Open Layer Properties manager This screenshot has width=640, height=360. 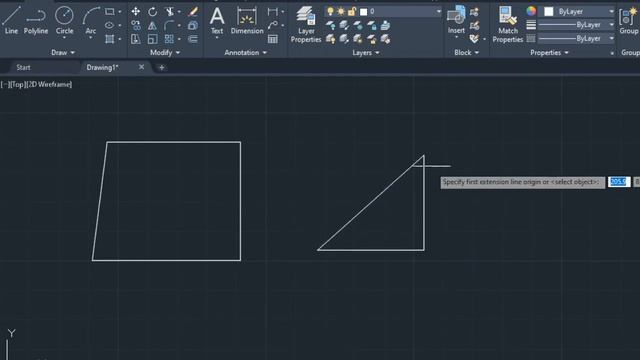click(x=306, y=24)
